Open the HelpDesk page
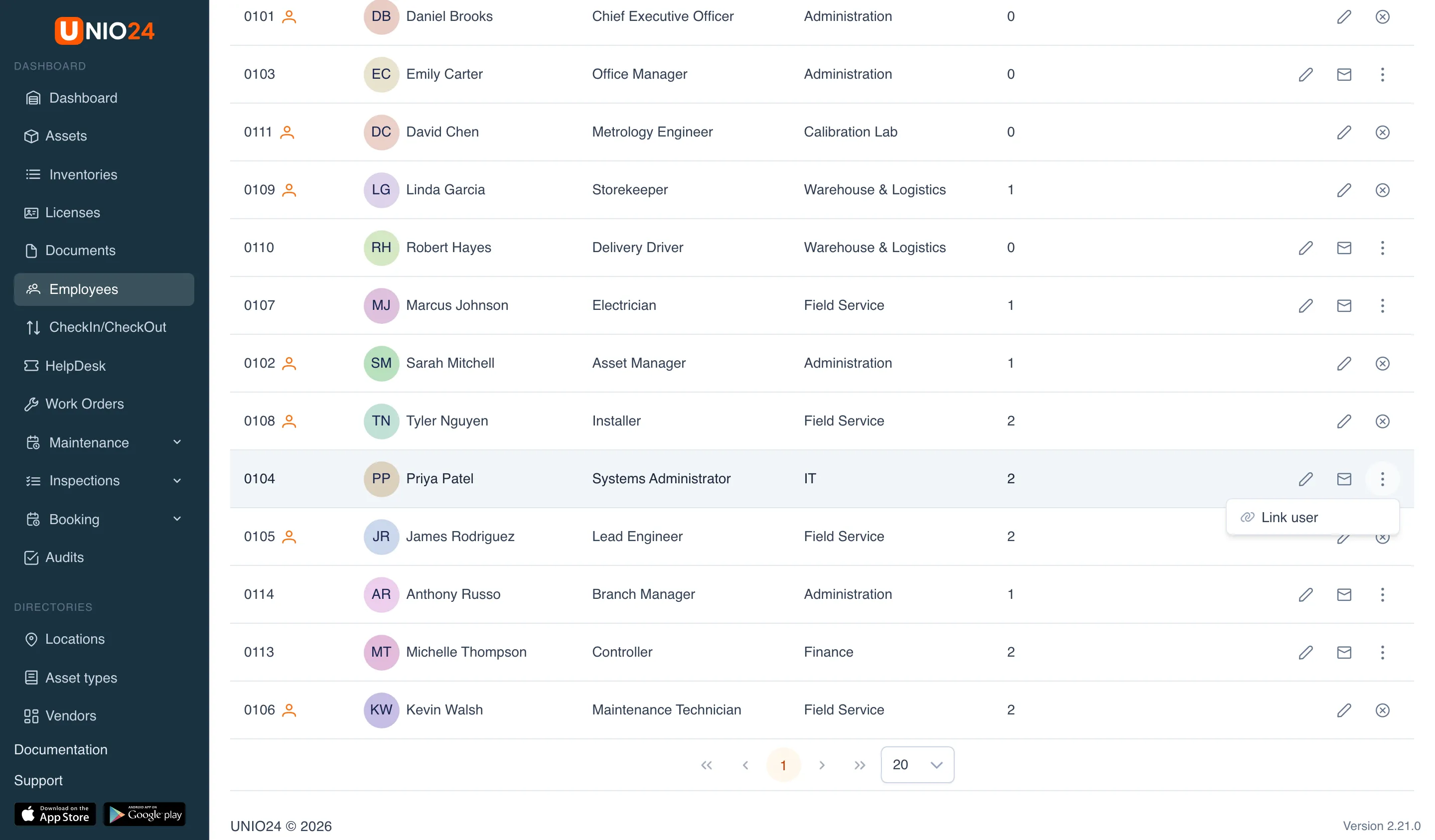This screenshot has height=840, width=1435. point(104,366)
